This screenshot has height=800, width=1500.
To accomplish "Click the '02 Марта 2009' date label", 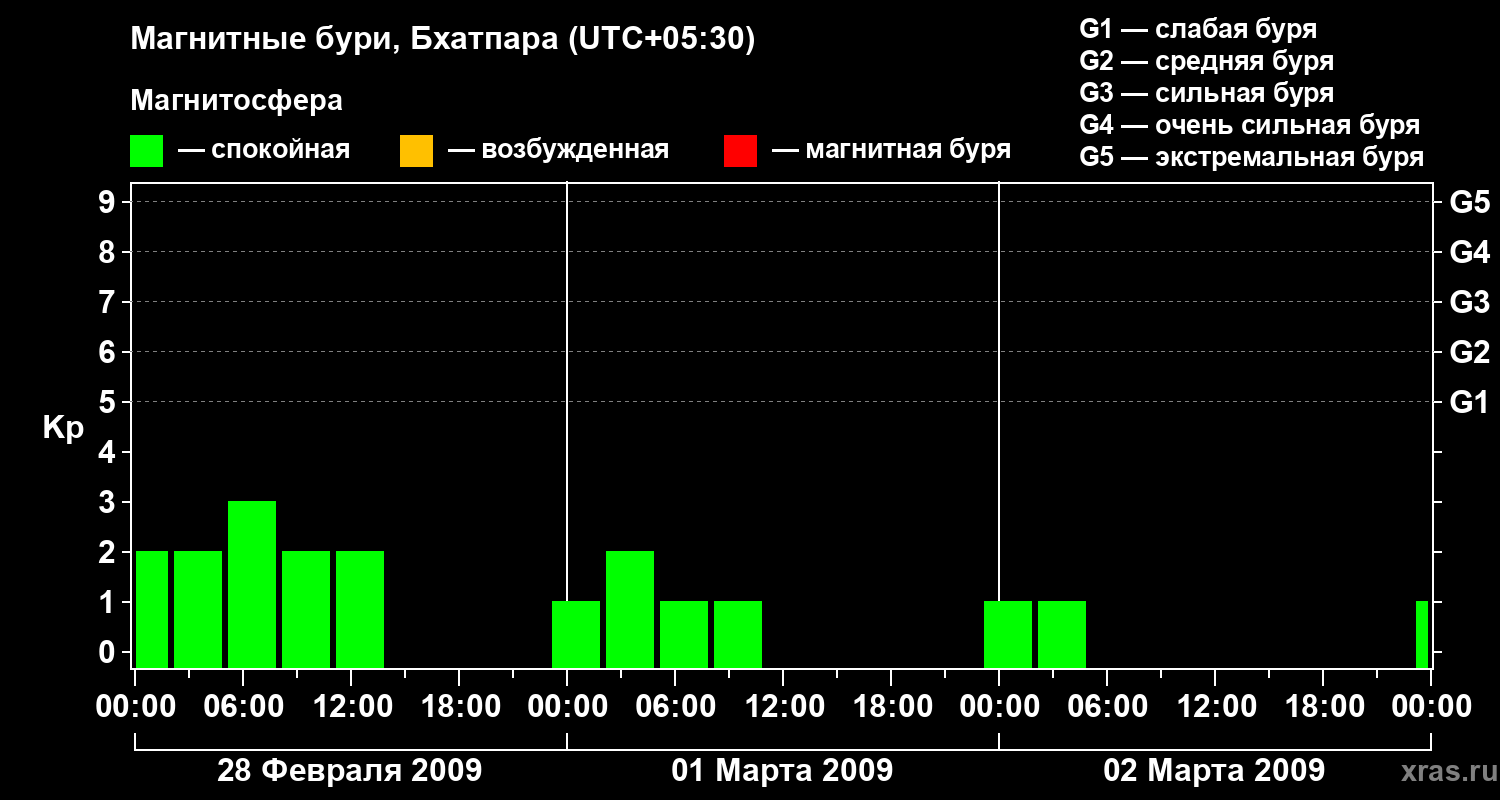I will (x=1214, y=771).
